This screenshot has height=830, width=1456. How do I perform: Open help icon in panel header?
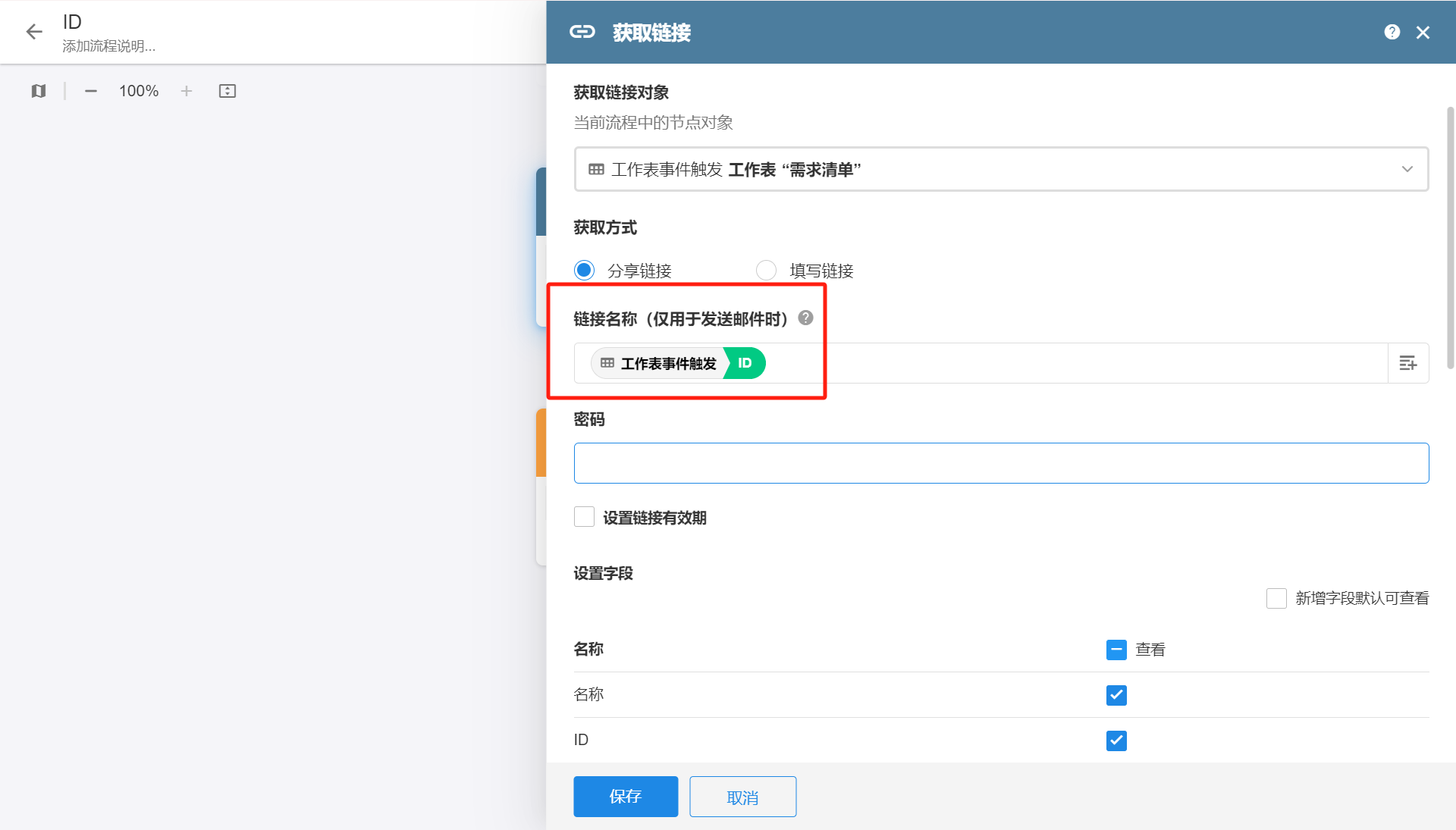[1392, 32]
